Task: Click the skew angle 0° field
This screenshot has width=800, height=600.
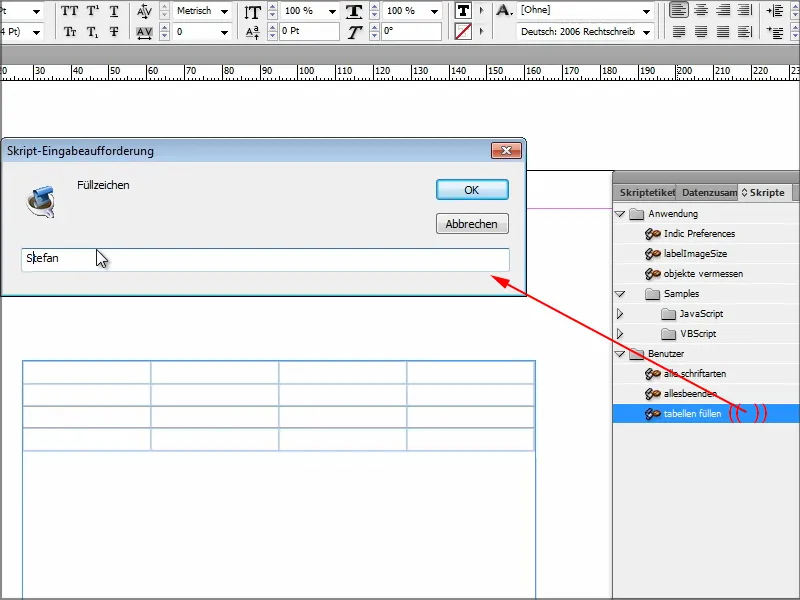Action: point(411,32)
